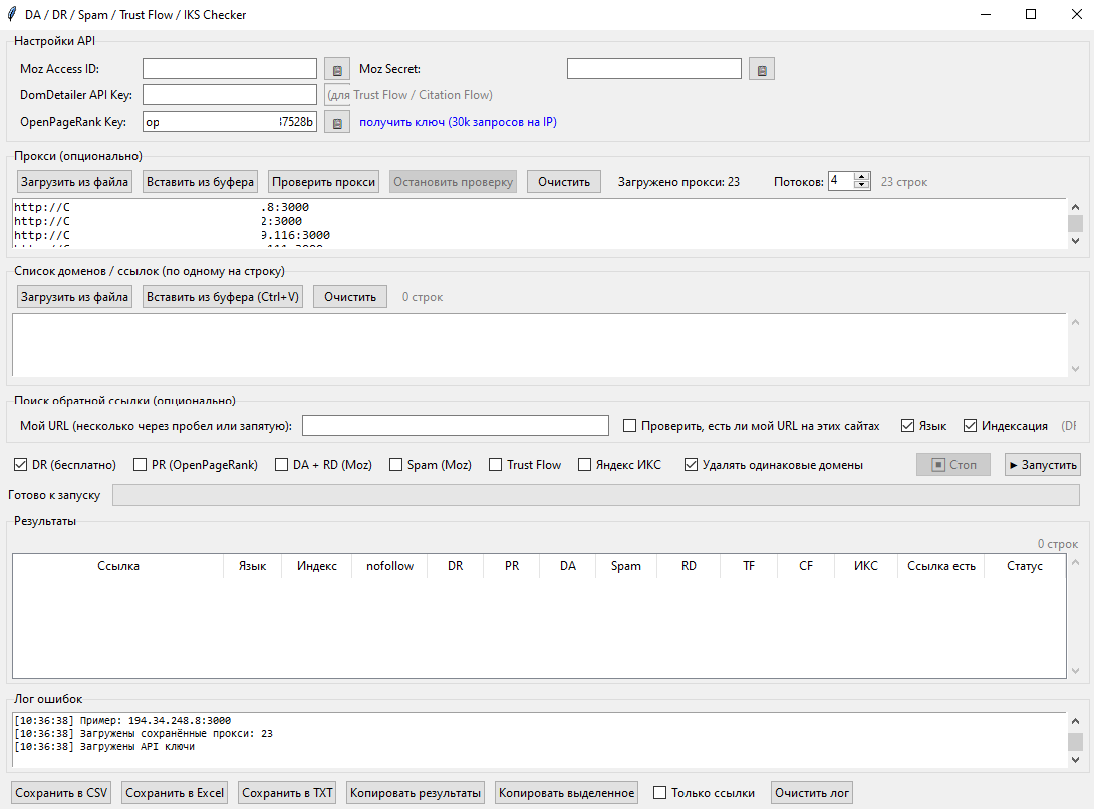Click the Moz Secret input field
This screenshot has width=1094, height=809.
(654, 68)
